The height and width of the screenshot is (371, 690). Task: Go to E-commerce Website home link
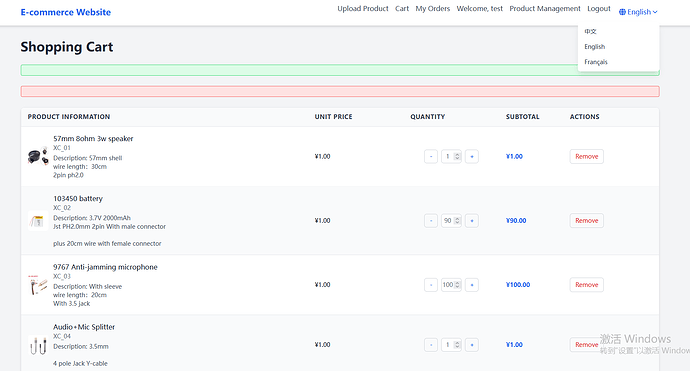(x=66, y=12)
